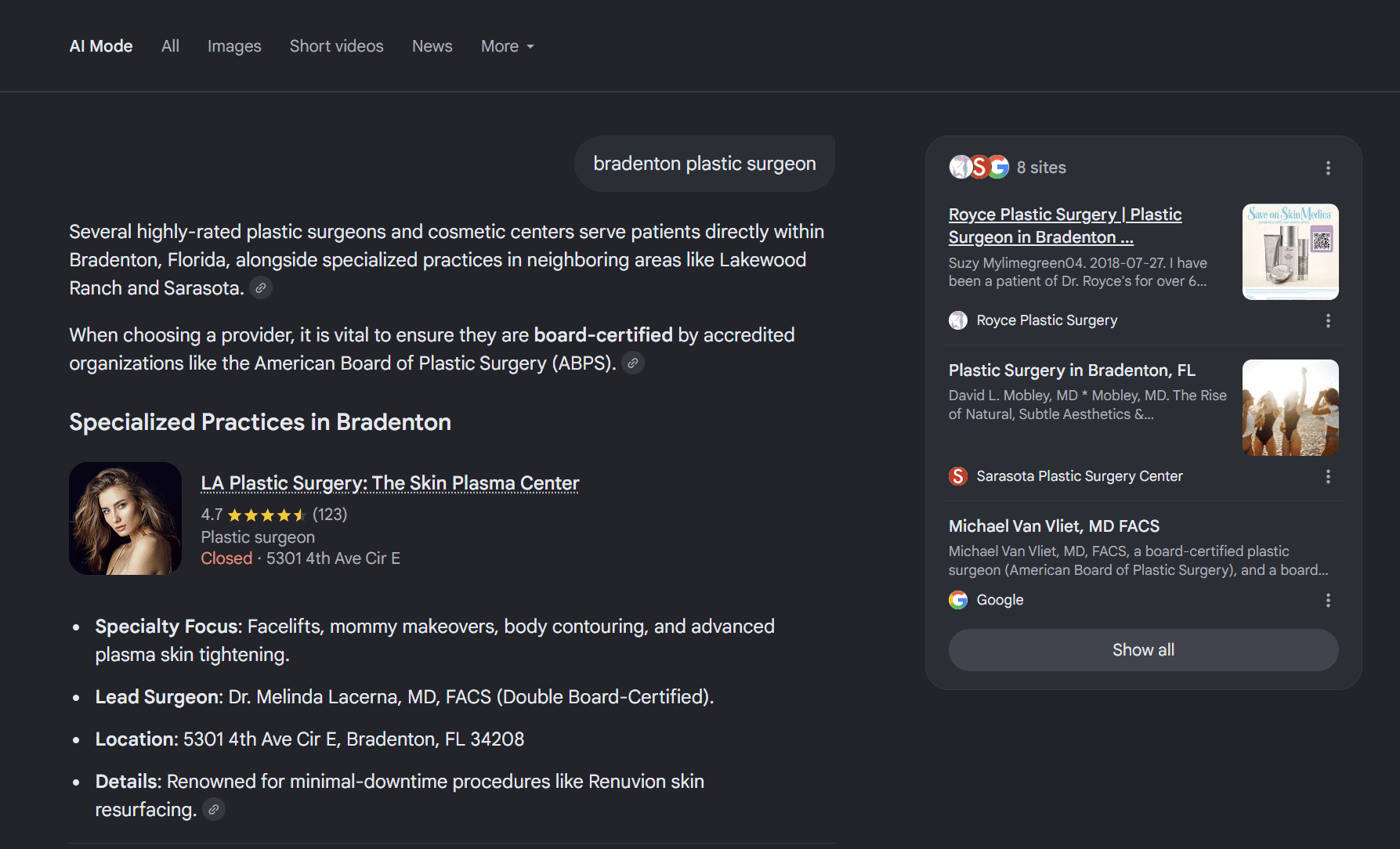The image size is (1400, 849).
Task: Open options for Sarasota Plastic Surgery Center result
Action: [x=1328, y=476]
